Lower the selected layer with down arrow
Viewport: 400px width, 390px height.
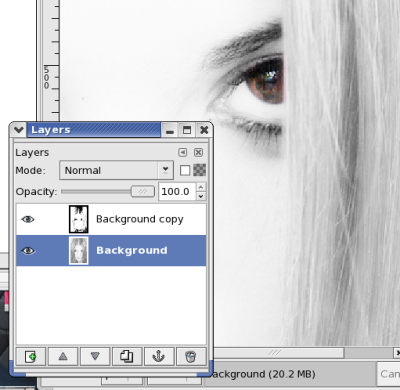pyautogui.click(x=95, y=356)
